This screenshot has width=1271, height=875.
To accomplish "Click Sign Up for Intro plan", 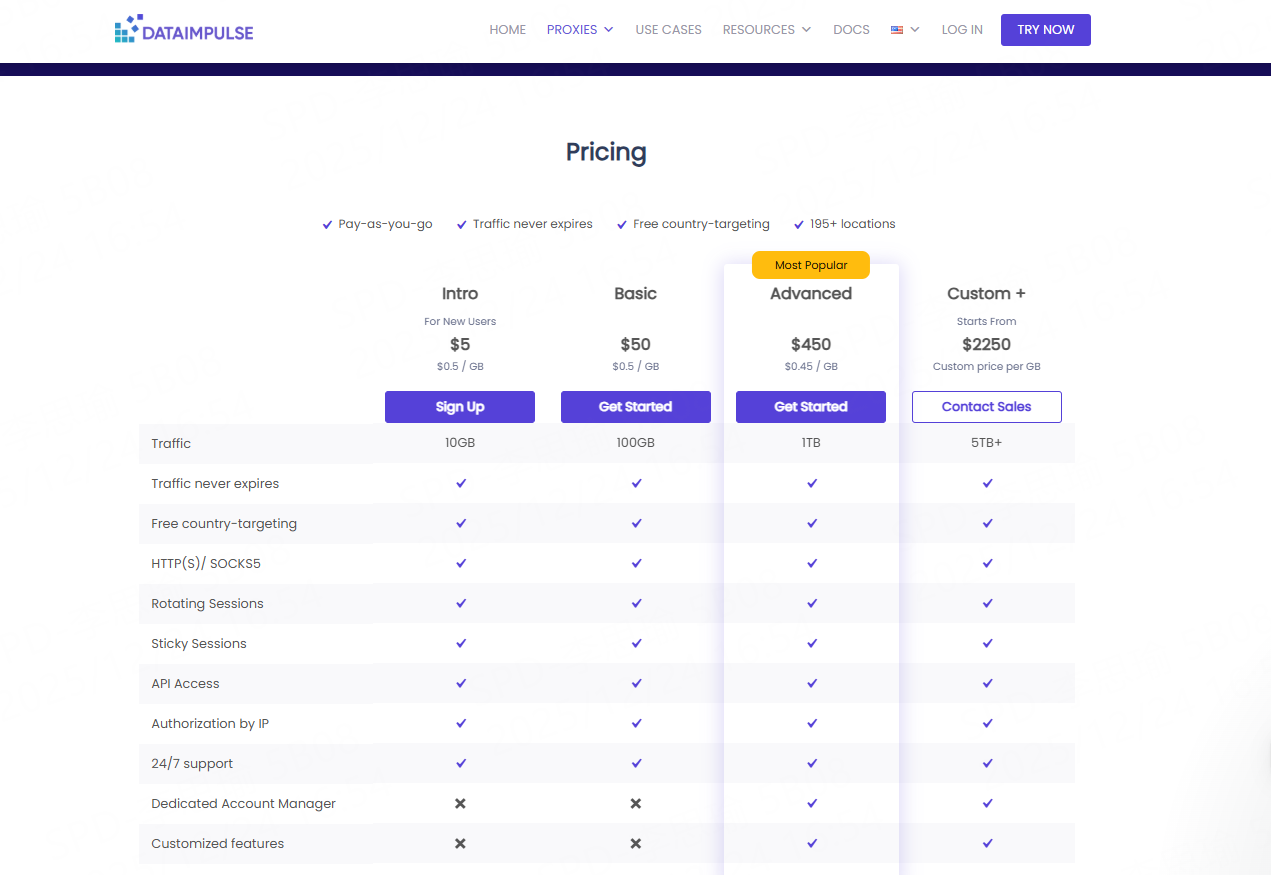I will click(x=460, y=407).
